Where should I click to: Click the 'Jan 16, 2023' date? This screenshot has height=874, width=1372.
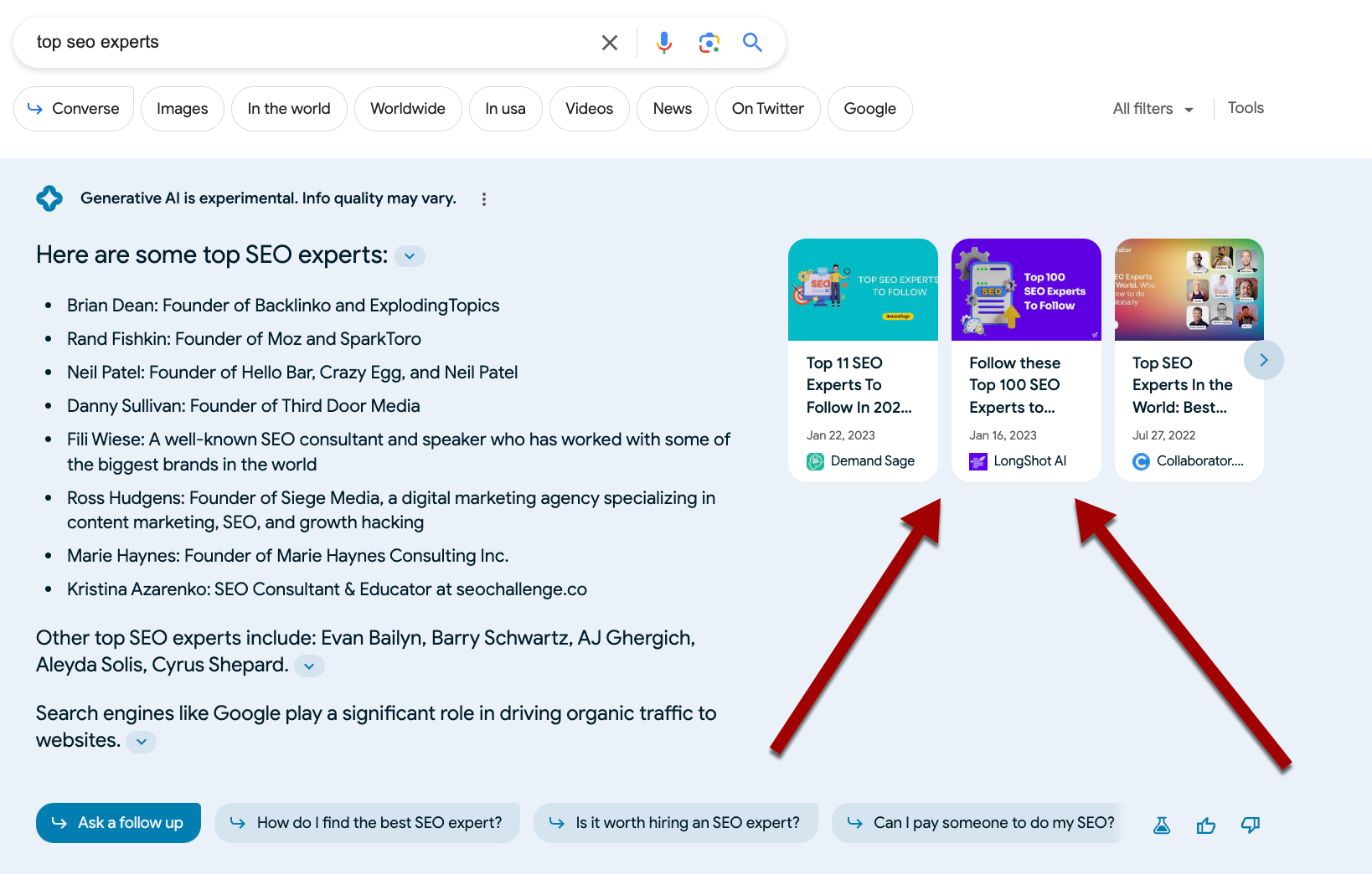pyautogui.click(x=1003, y=435)
